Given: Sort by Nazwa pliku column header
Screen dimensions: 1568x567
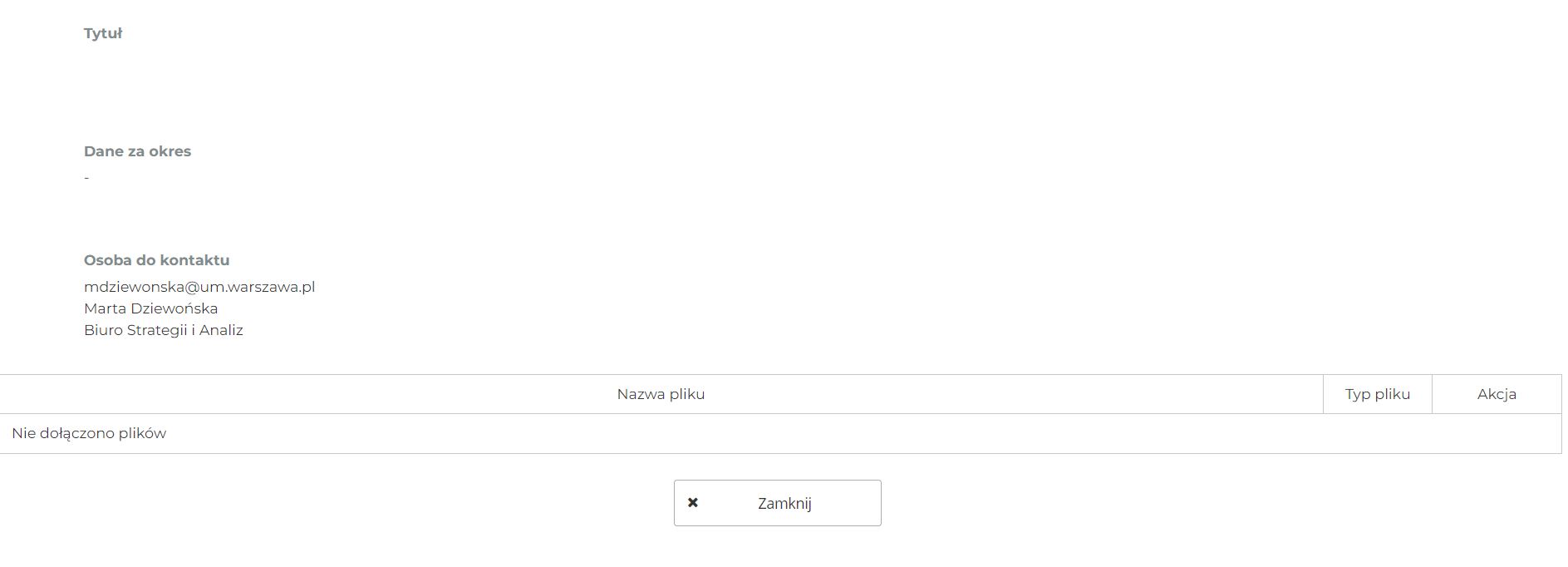Looking at the screenshot, I should 661,394.
